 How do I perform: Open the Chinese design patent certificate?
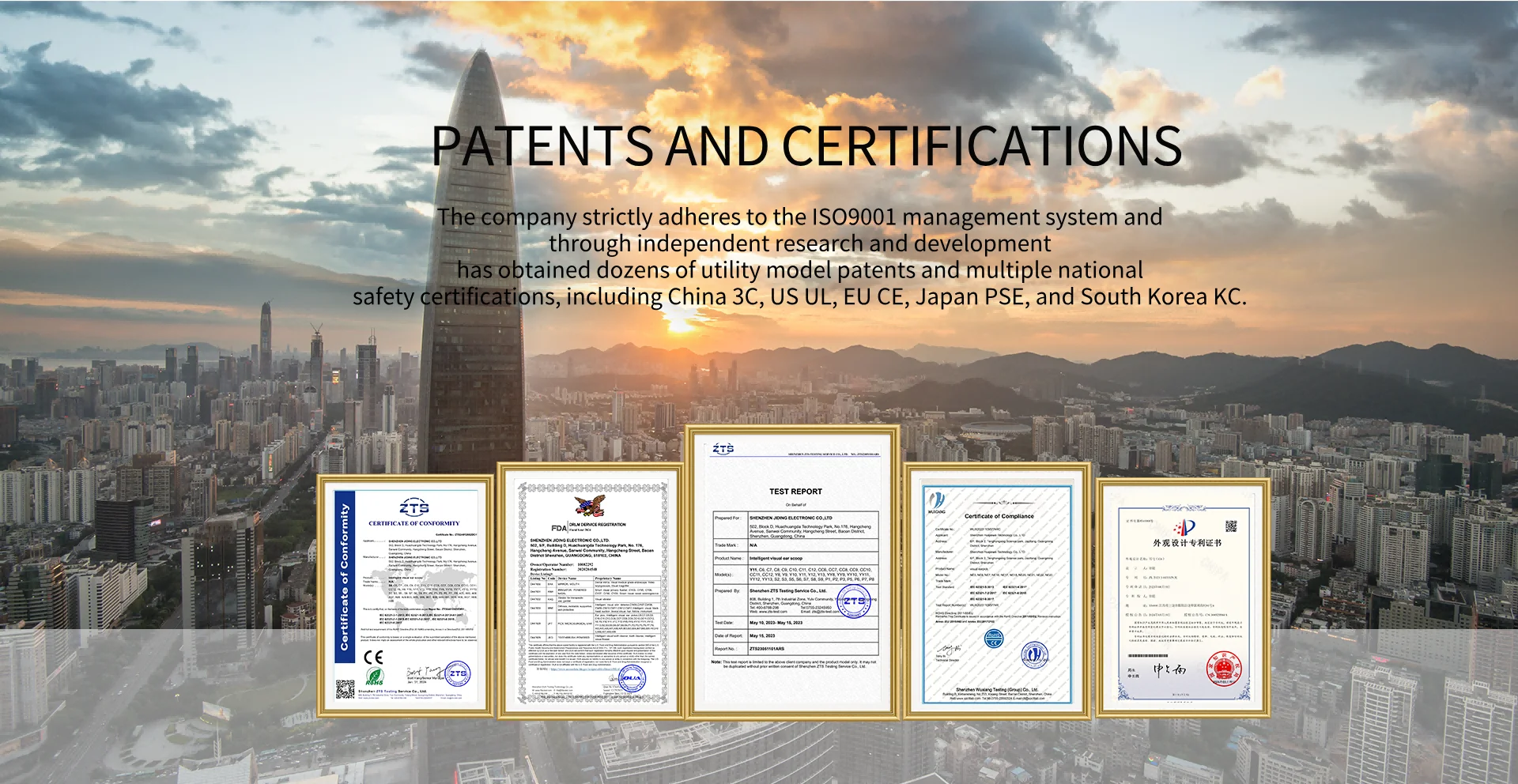[x=1183, y=597]
